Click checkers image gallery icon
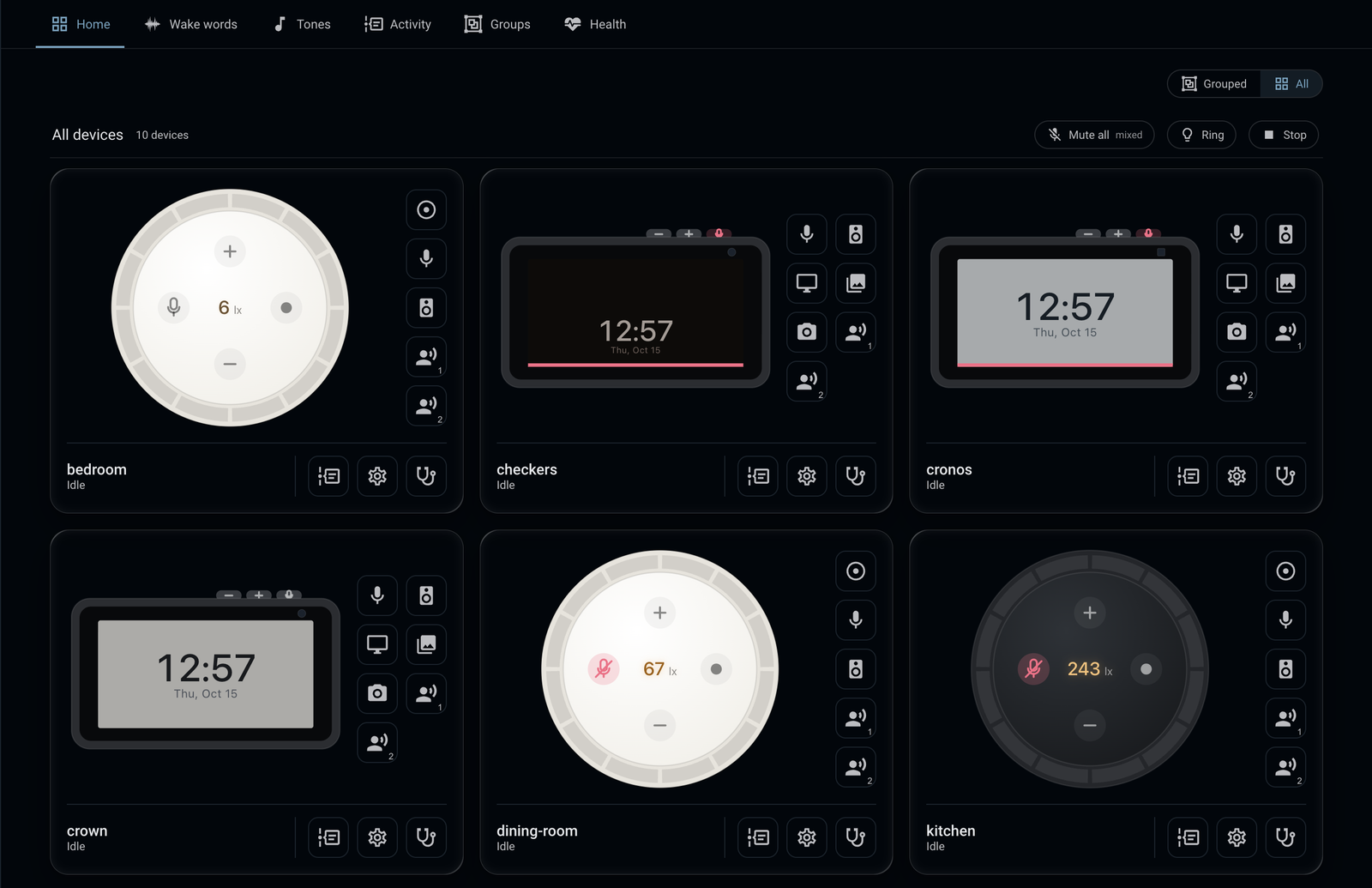1372x888 pixels. (856, 283)
